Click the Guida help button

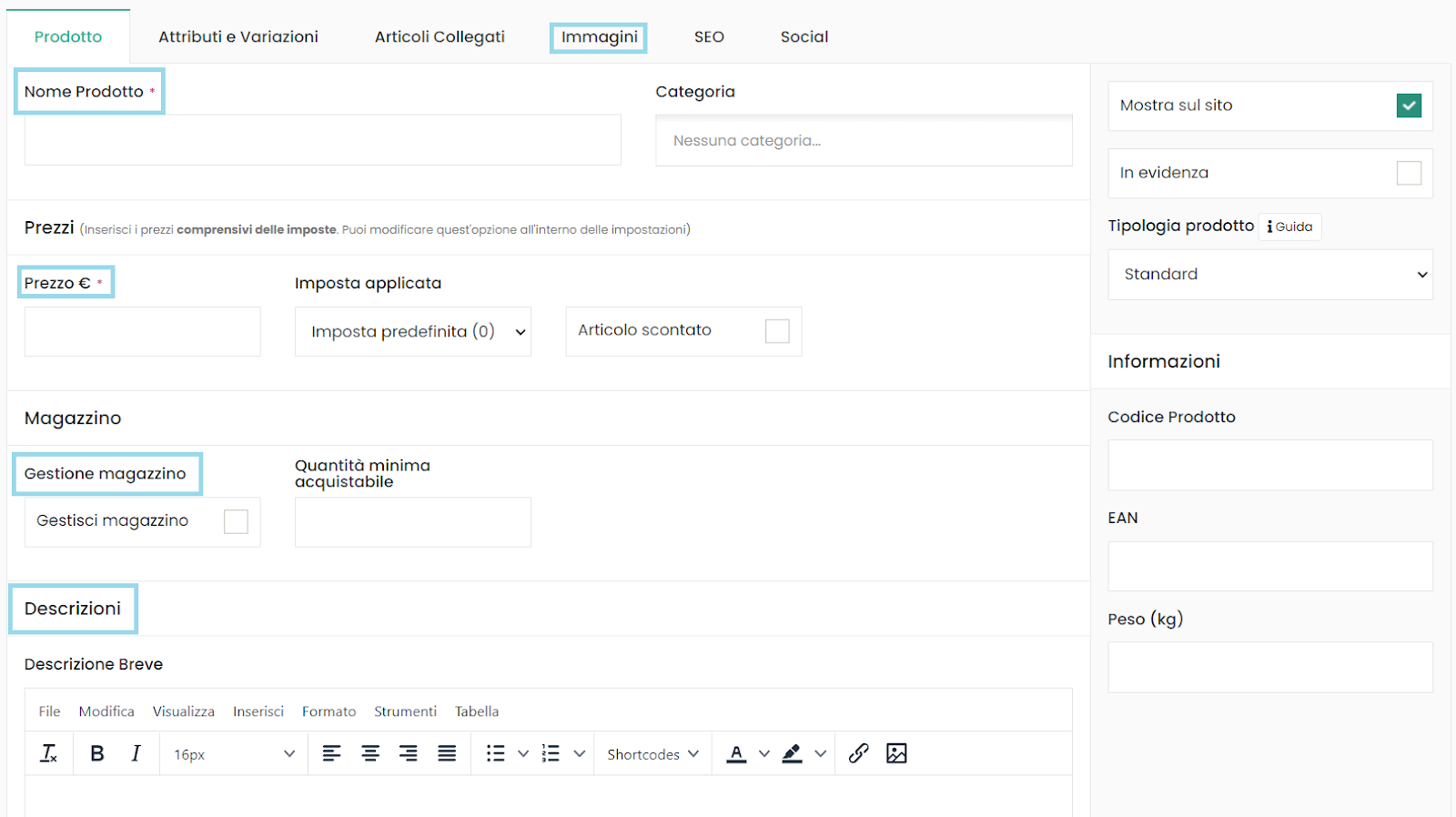[x=1289, y=227]
